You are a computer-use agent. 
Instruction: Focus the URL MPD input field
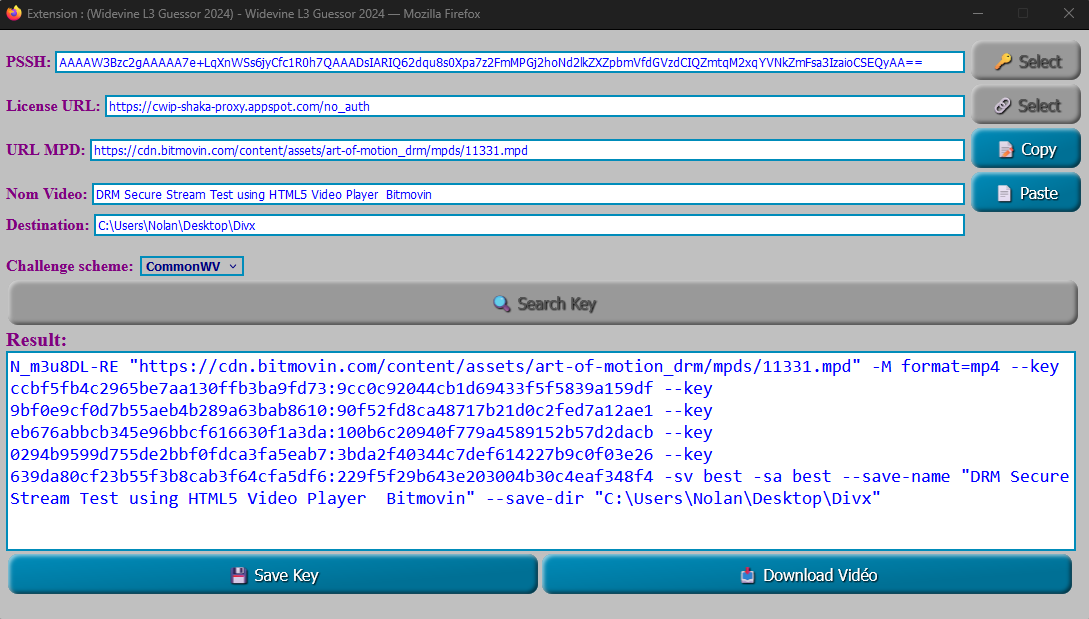pyautogui.click(x=527, y=150)
